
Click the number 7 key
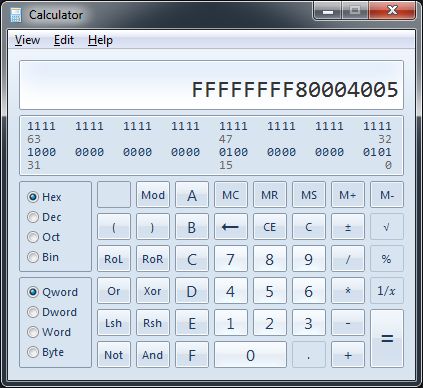[231, 259]
